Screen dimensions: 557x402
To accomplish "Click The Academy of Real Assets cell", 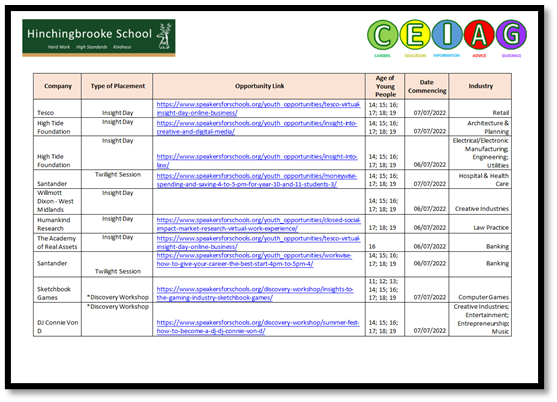I will click(58, 243).
